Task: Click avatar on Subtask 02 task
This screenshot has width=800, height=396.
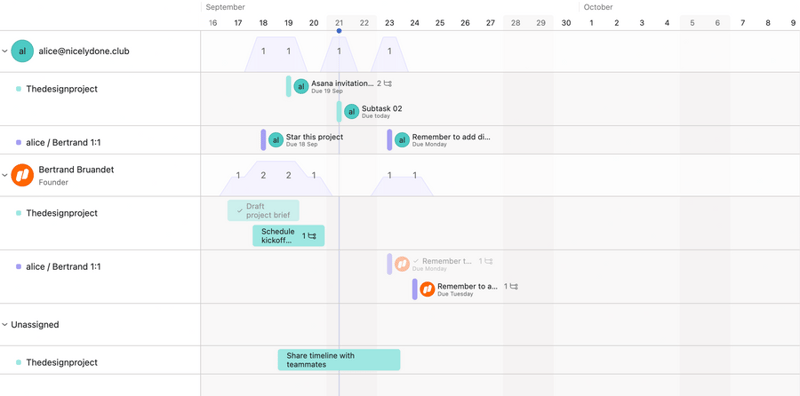Action: (351, 111)
